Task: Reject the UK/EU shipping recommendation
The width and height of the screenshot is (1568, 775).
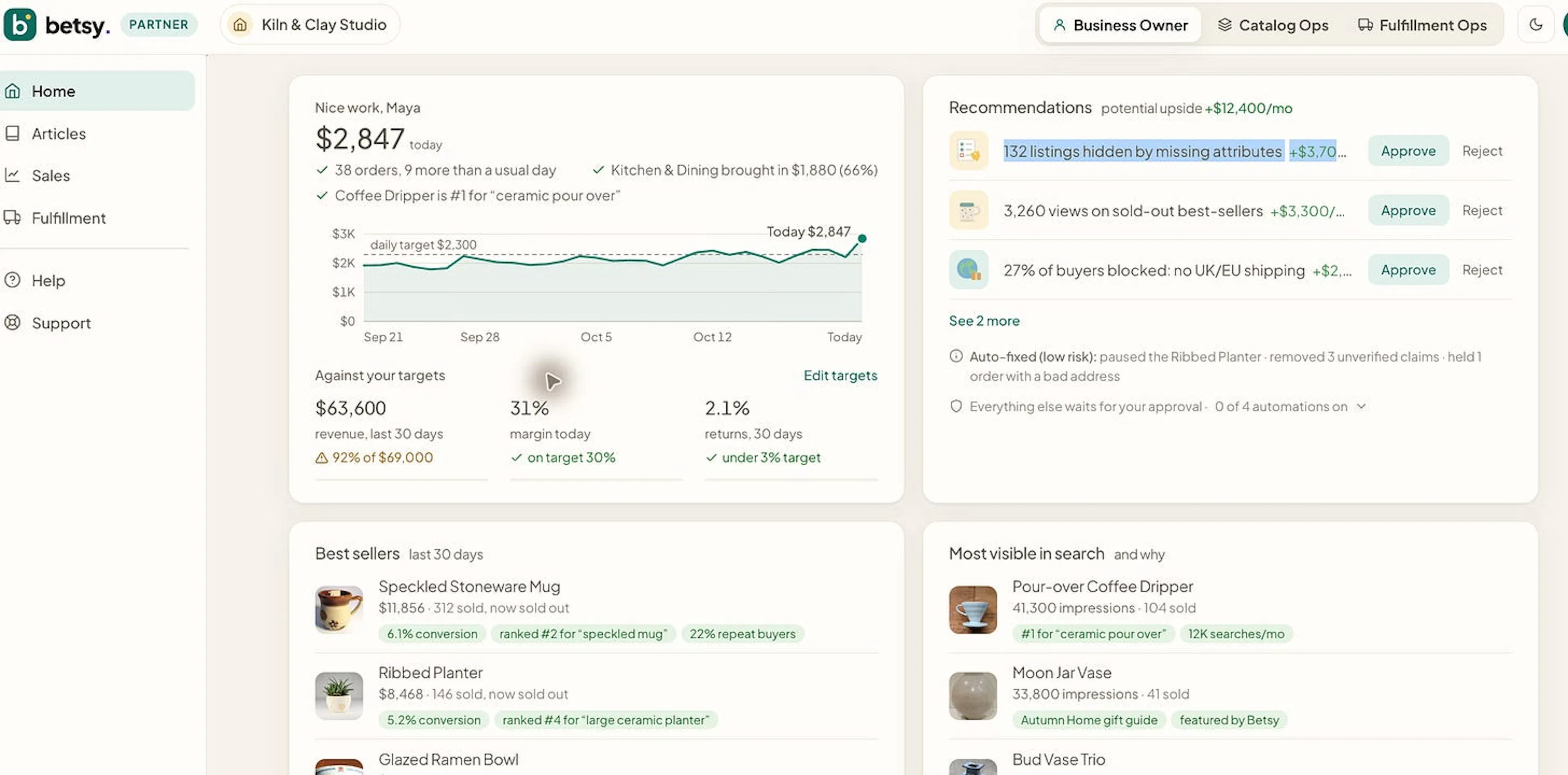Action: pos(1482,270)
